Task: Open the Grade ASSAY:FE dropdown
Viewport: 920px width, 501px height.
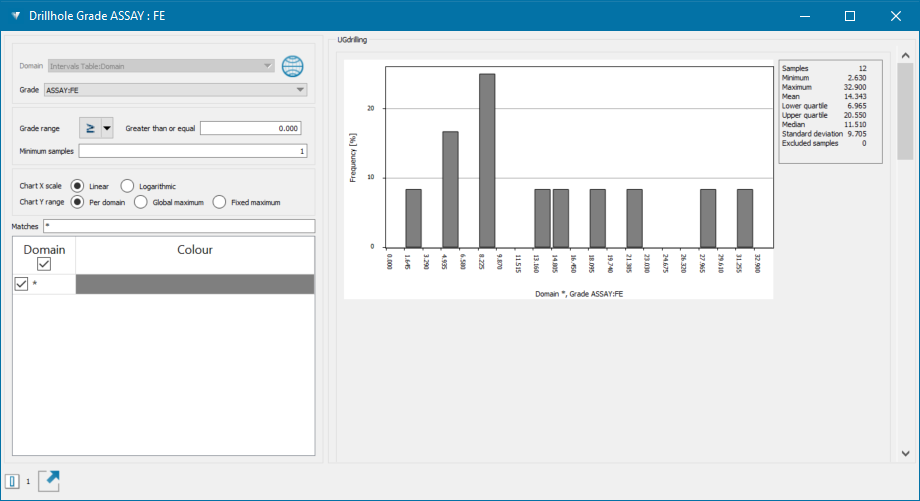Action: [175, 90]
